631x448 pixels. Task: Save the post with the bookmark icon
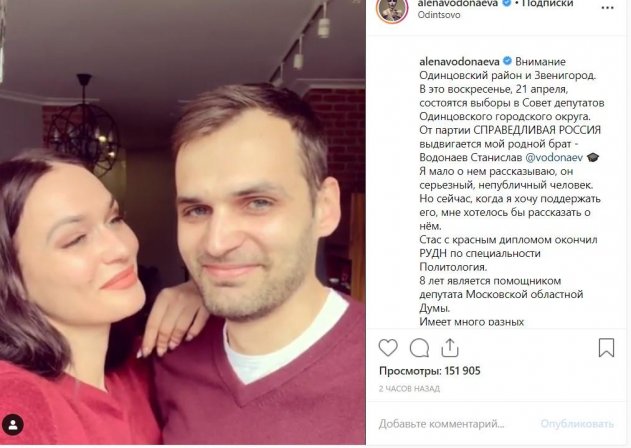pos(606,348)
